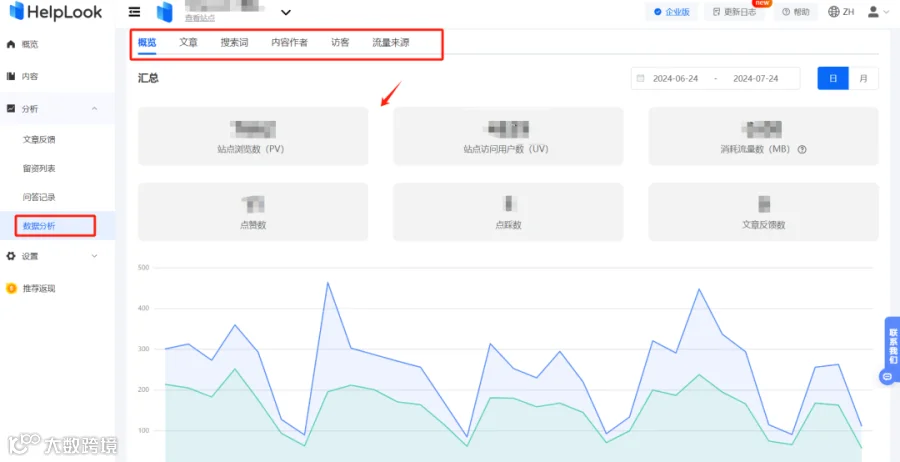The width and height of the screenshot is (900, 462).
Task: Select the 月 monthly view toggle
Action: [863, 79]
